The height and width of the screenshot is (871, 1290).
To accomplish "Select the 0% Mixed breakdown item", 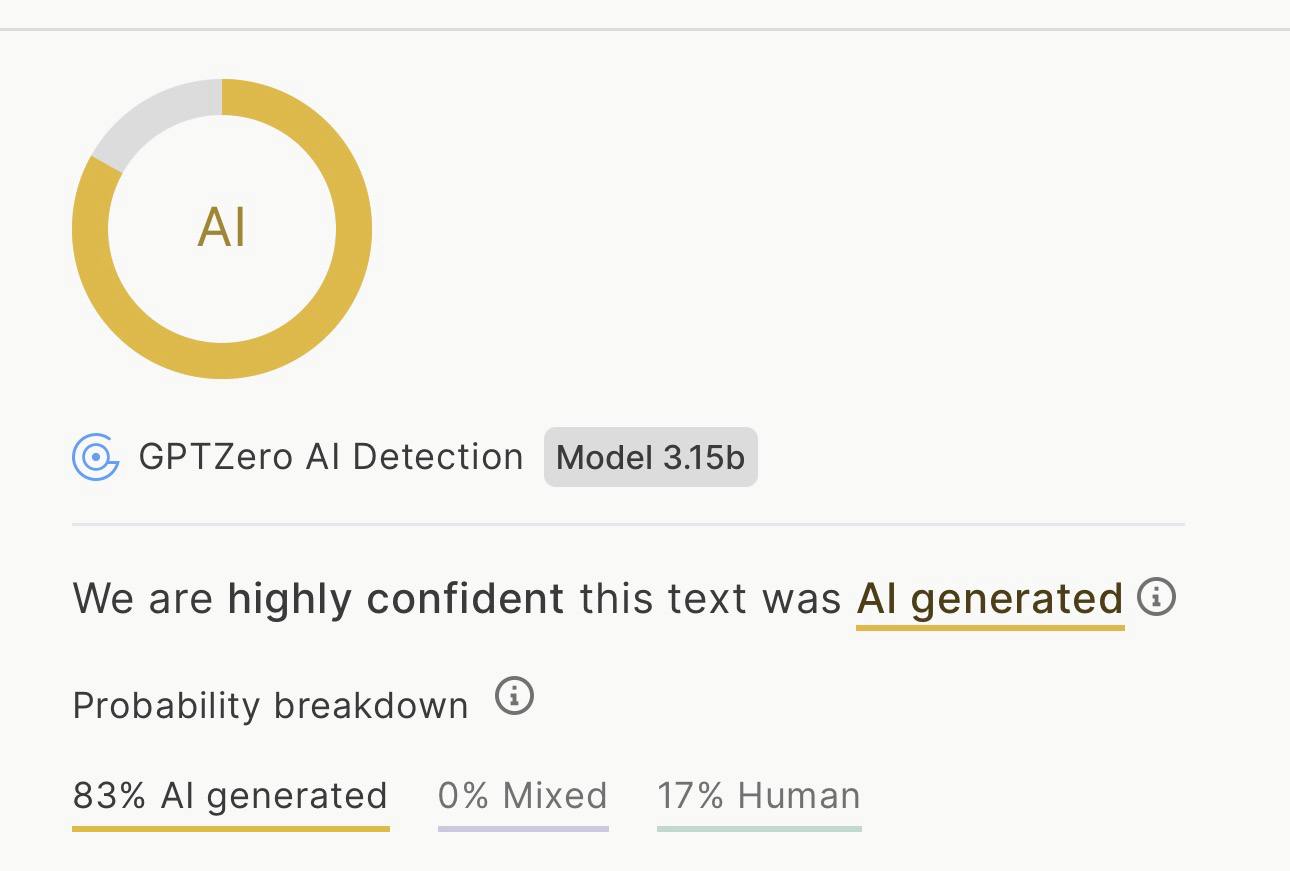I will 523,796.
